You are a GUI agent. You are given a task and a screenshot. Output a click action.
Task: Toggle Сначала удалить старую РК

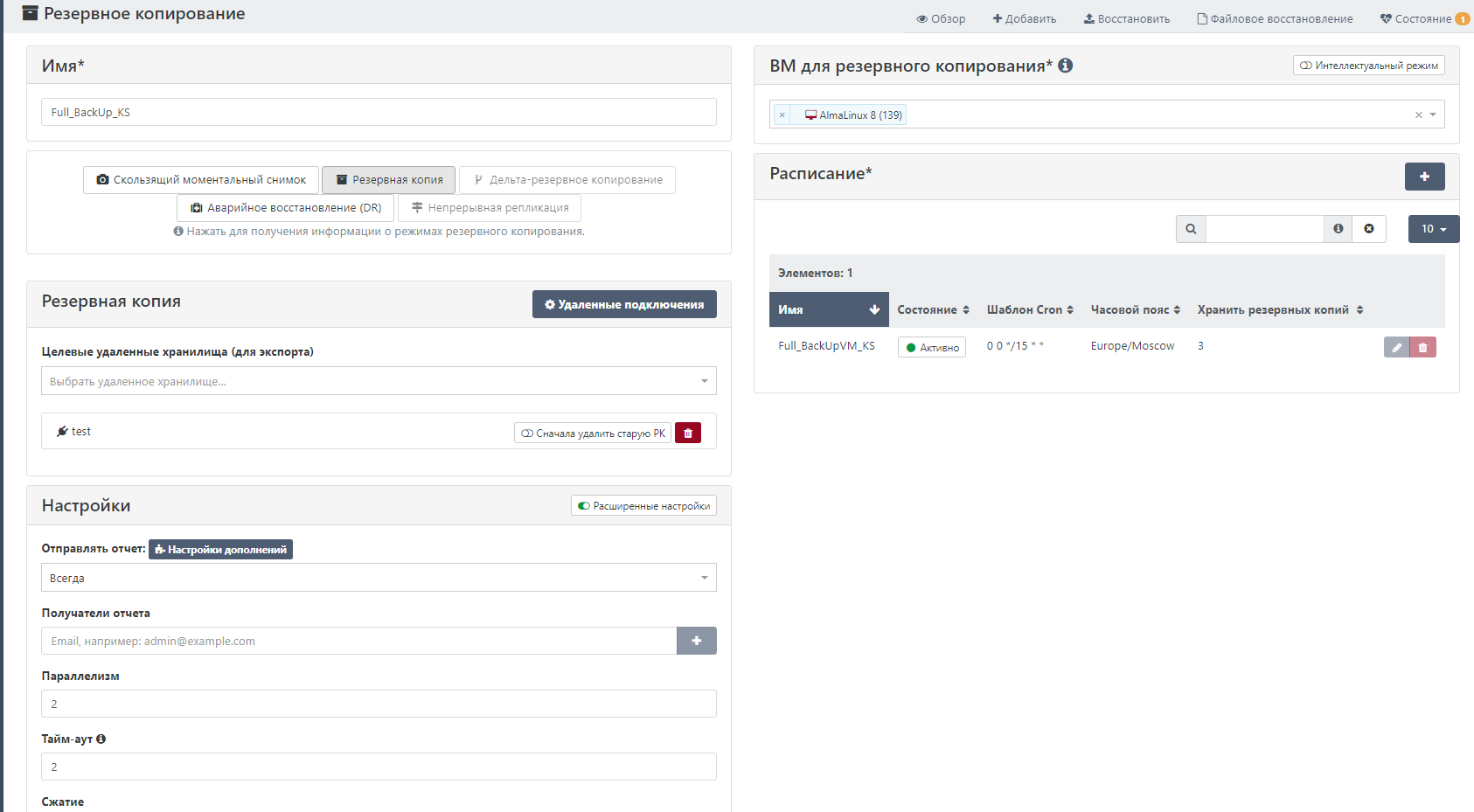593,433
